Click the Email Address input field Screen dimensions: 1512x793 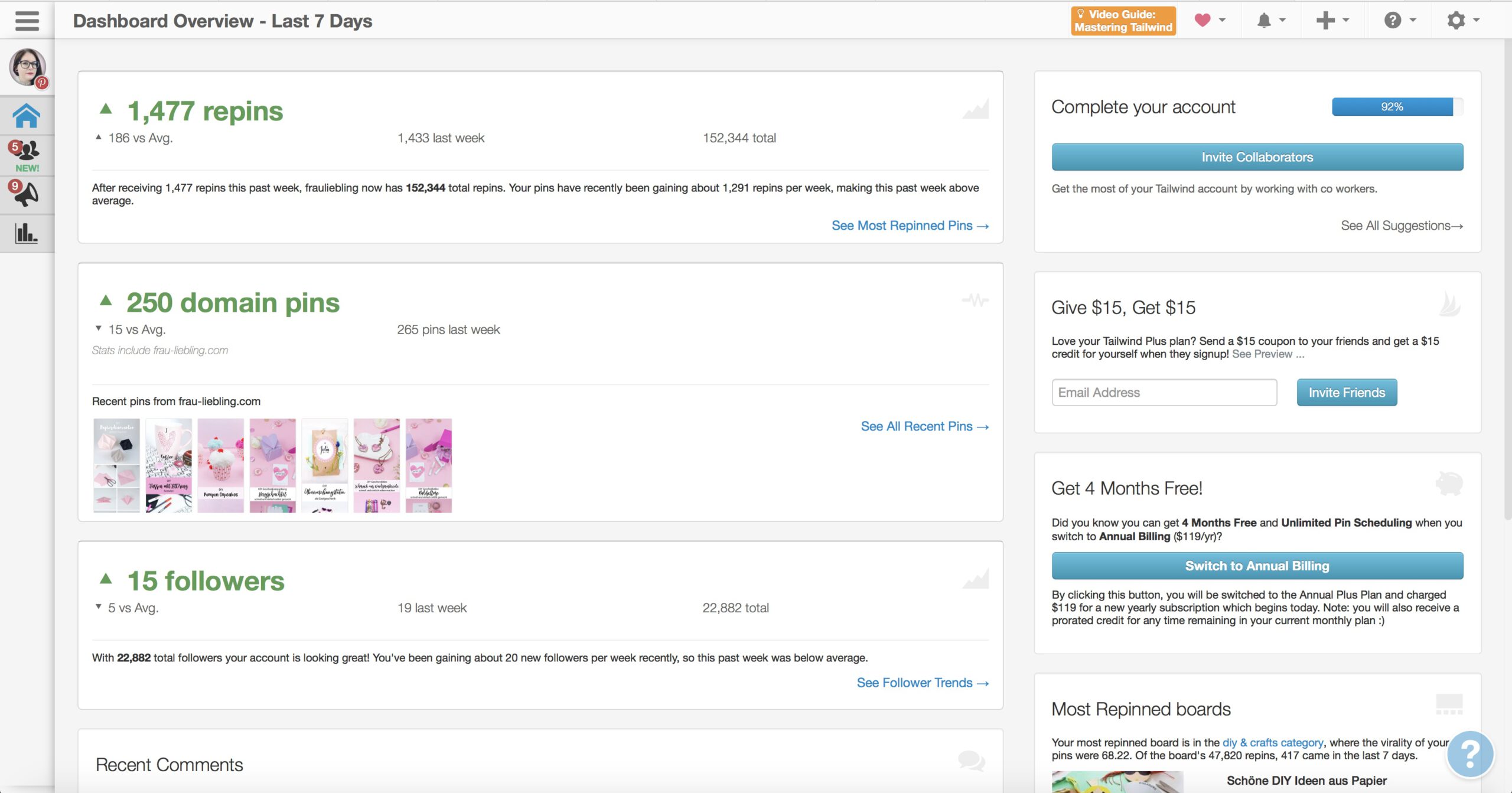click(x=1164, y=393)
